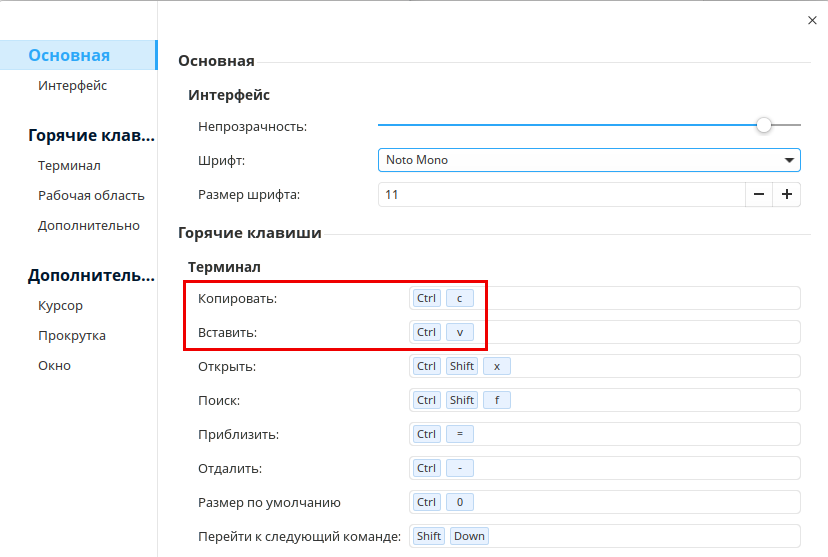Click the Ctrl key chip in Копировать row
Screen dimensions: 828x557
click(x=426, y=298)
